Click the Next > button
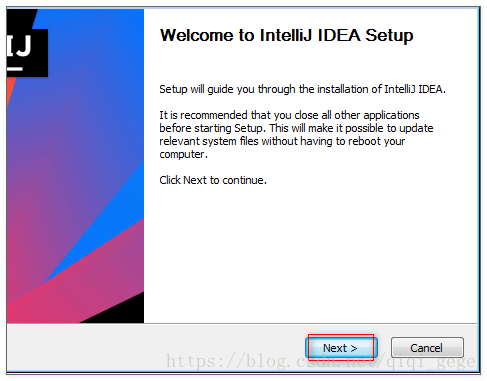Viewport: 487px width, 381px height. pos(341,348)
